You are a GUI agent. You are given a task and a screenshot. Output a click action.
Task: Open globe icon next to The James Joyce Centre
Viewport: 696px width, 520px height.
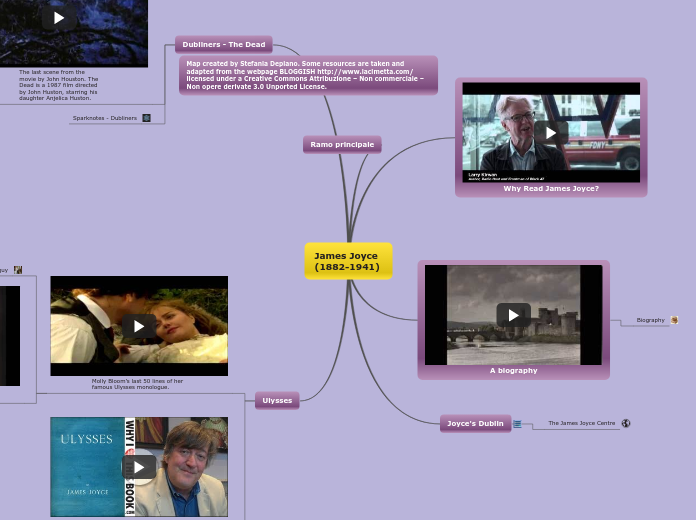coord(626,423)
